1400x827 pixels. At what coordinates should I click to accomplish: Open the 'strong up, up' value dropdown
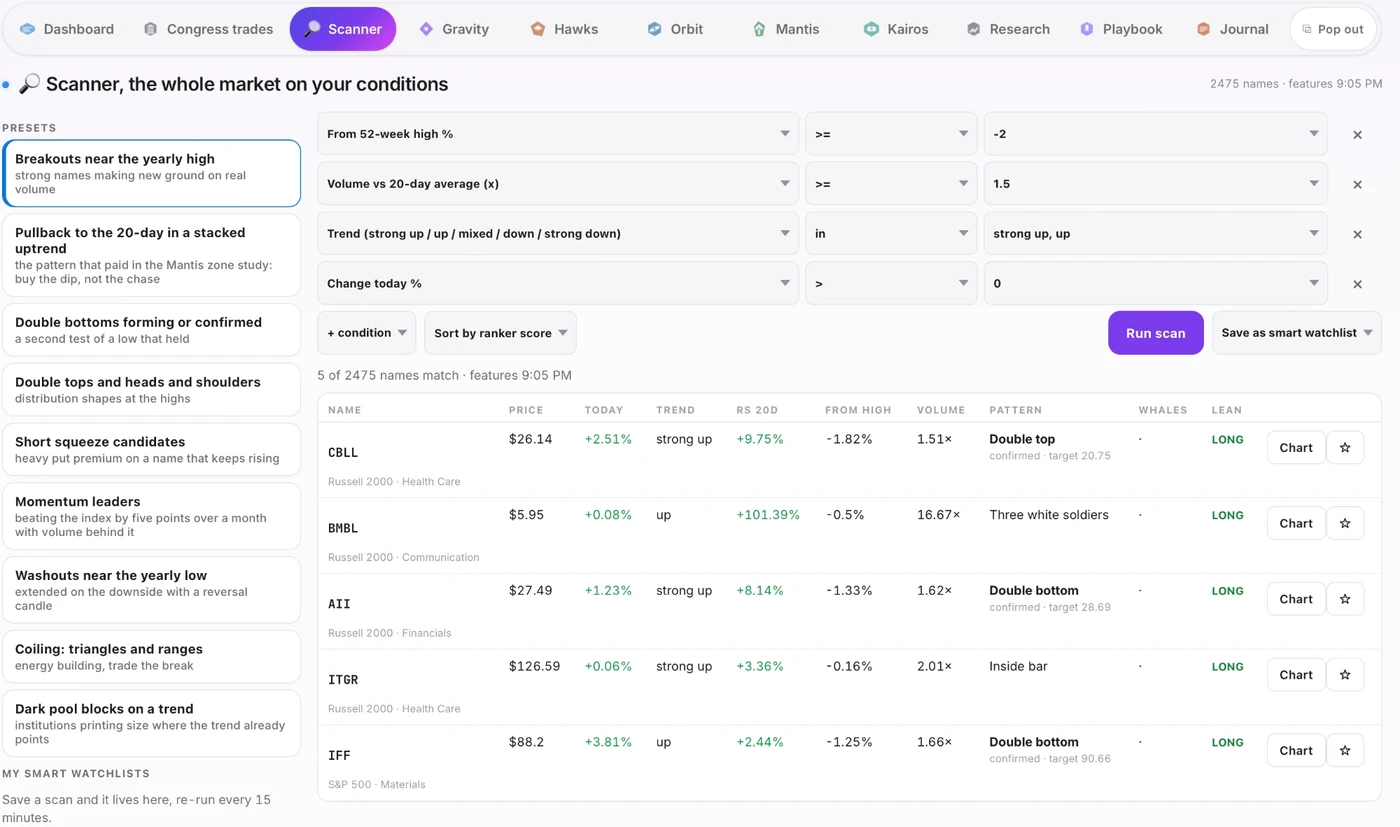(x=1156, y=234)
